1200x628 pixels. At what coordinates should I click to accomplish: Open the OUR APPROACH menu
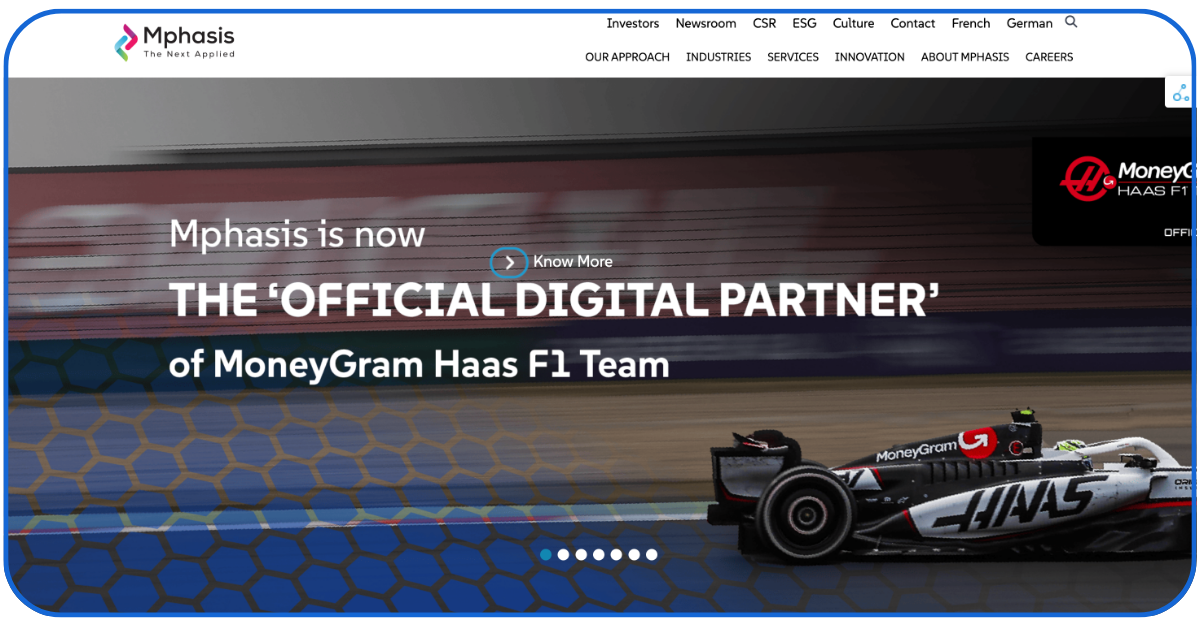(627, 57)
